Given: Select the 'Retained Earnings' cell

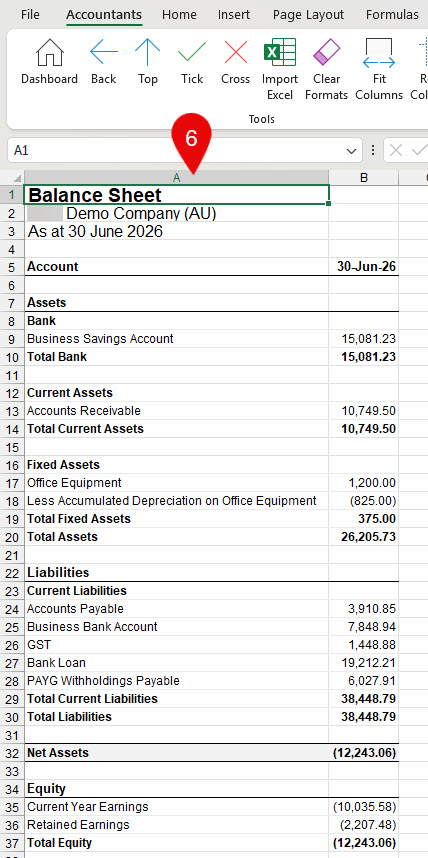Looking at the screenshot, I should (x=176, y=825).
